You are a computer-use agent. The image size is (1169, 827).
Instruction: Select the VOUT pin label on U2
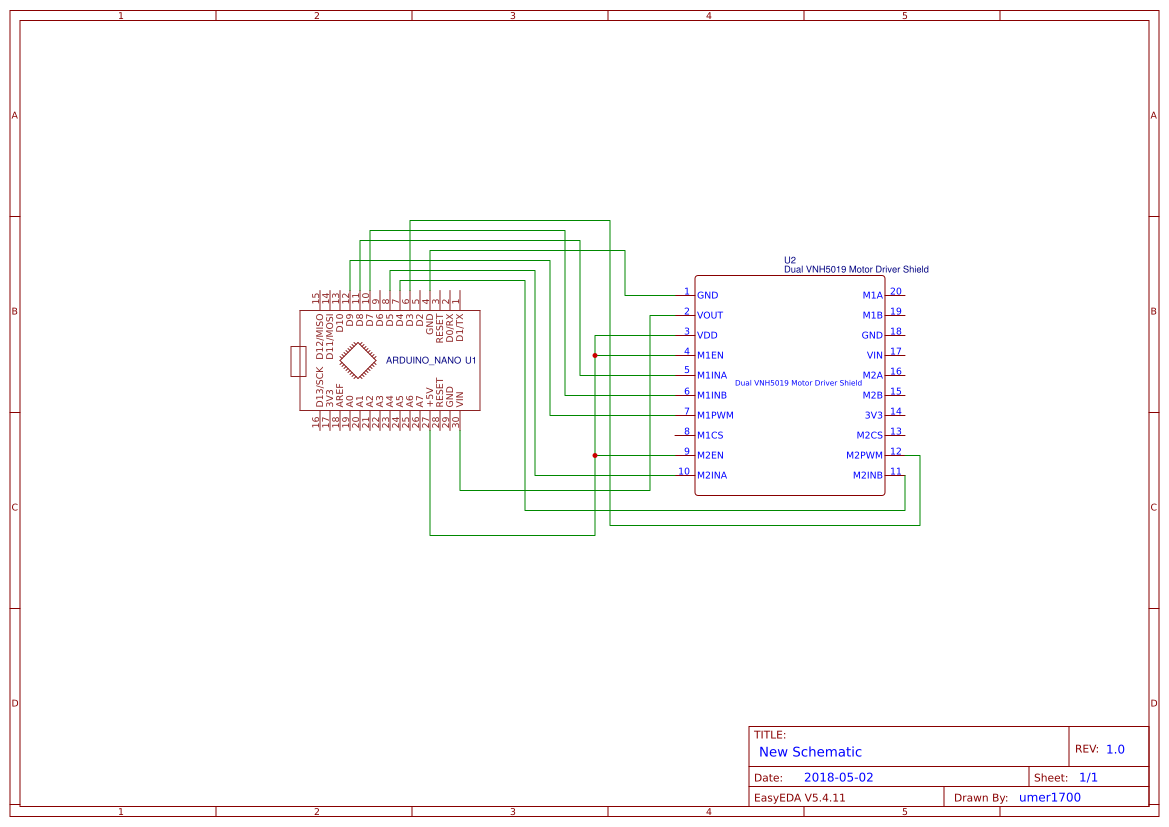coord(710,315)
